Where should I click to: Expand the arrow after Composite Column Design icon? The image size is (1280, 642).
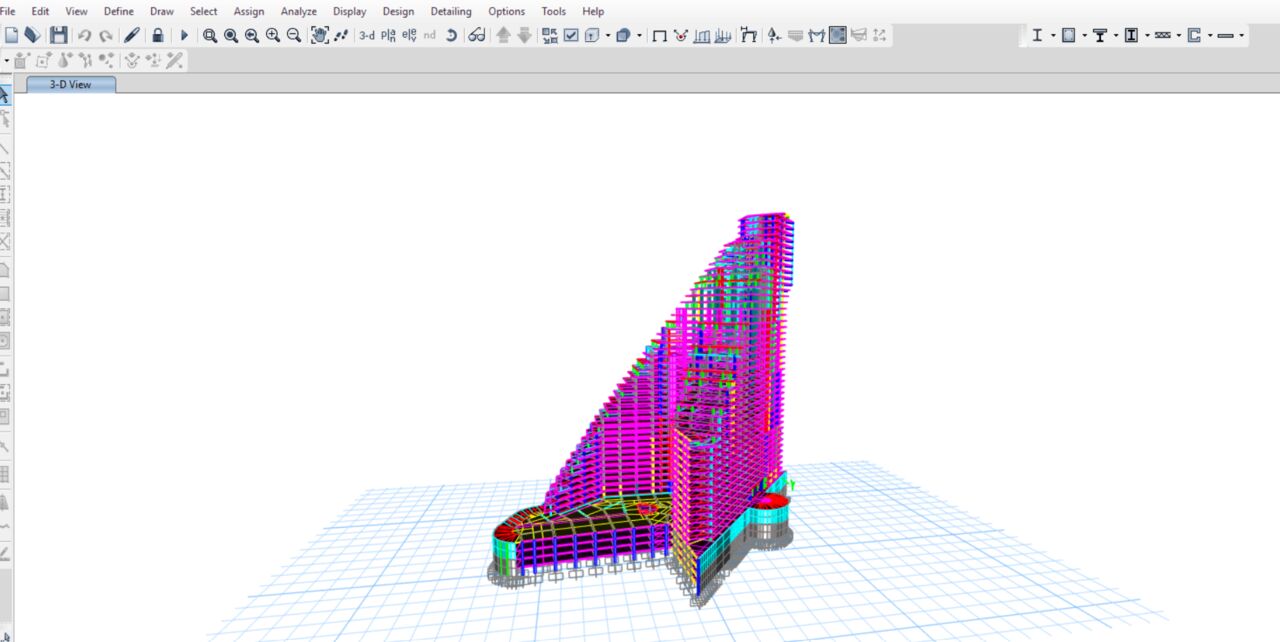1147,35
